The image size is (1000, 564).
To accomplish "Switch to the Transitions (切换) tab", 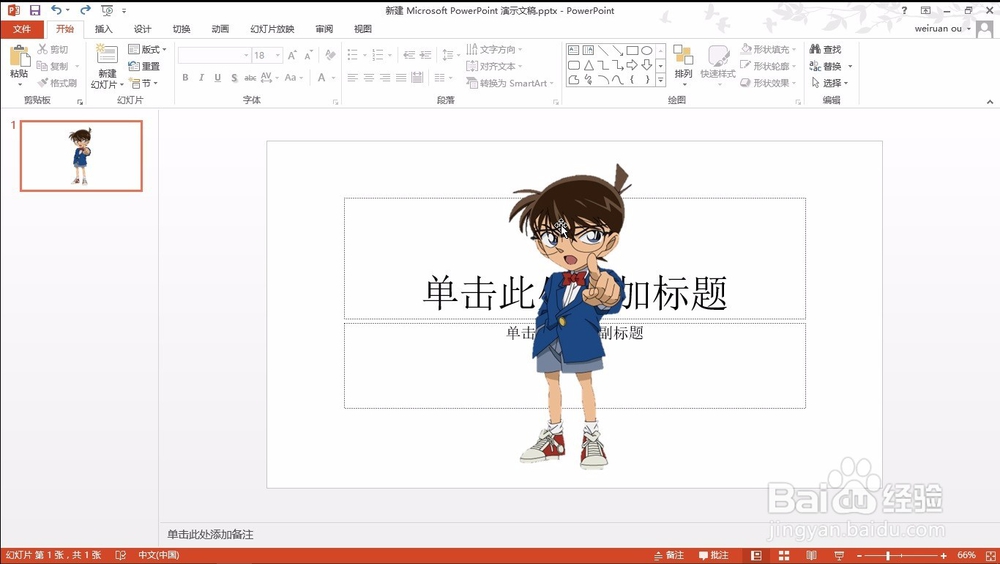I will (181, 29).
